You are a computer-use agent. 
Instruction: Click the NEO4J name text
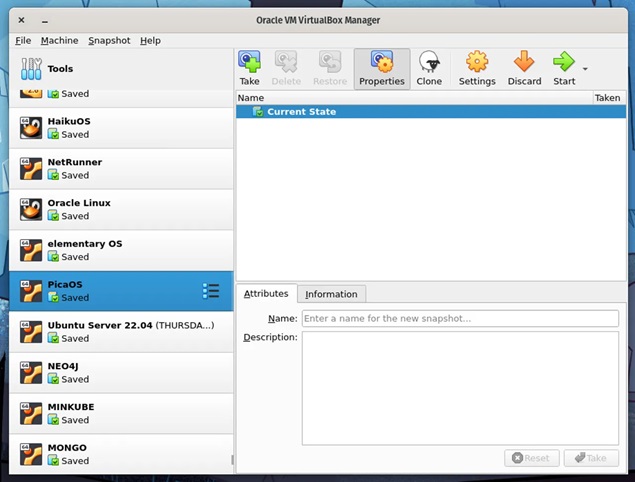63,366
